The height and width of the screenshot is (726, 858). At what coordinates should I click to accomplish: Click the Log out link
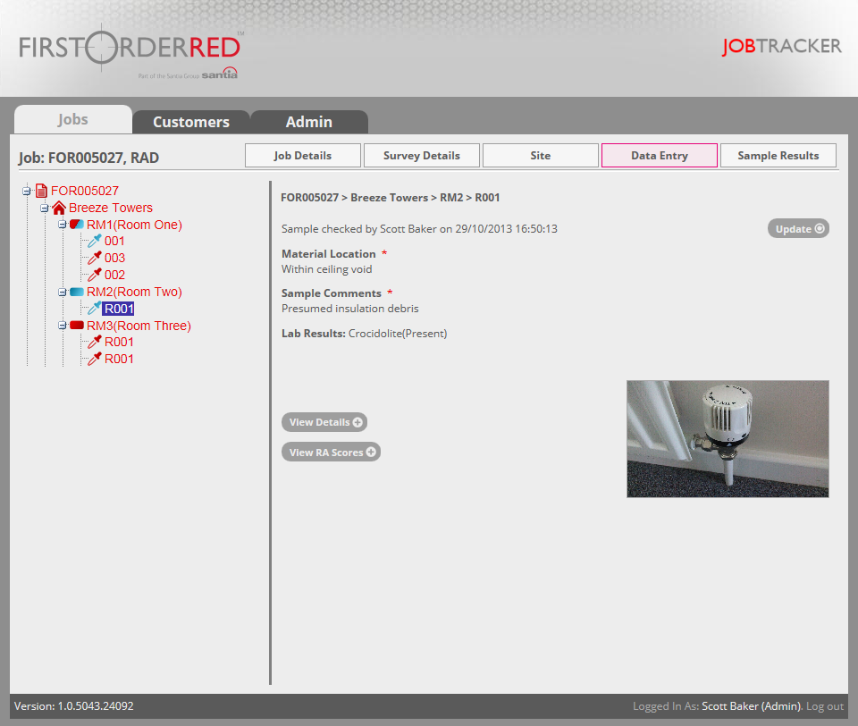tap(825, 706)
